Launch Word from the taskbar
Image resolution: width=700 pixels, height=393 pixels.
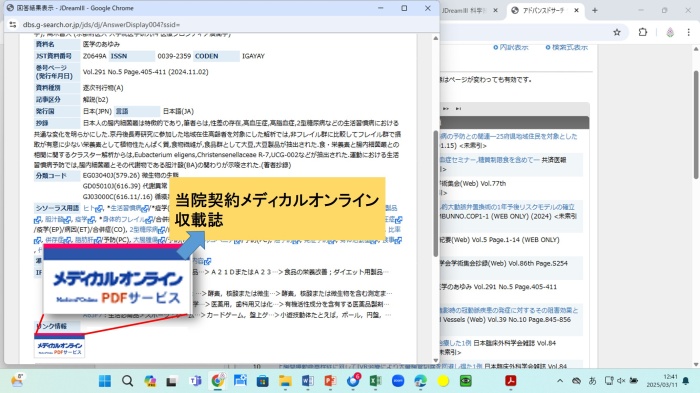point(308,381)
